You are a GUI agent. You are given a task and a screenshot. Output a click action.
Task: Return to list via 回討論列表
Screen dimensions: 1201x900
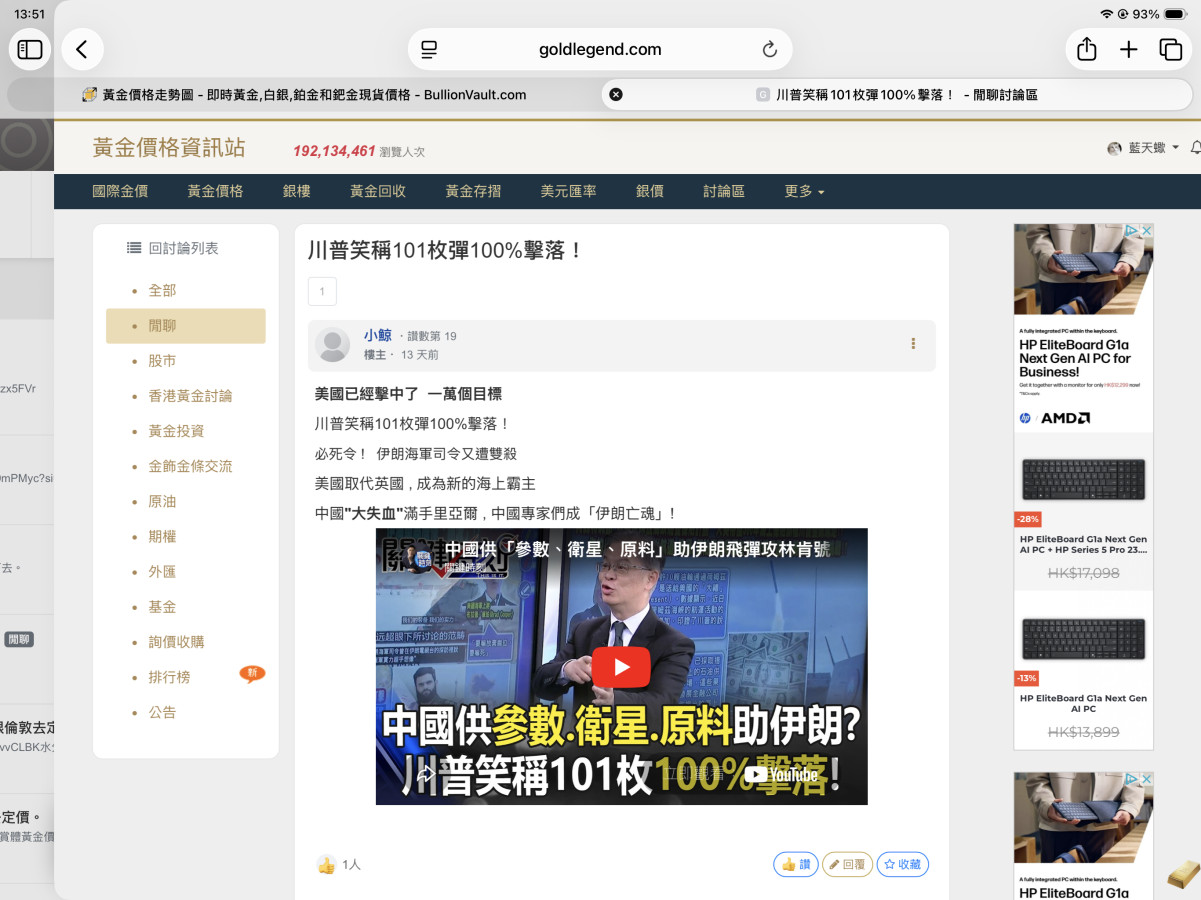(173, 248)
